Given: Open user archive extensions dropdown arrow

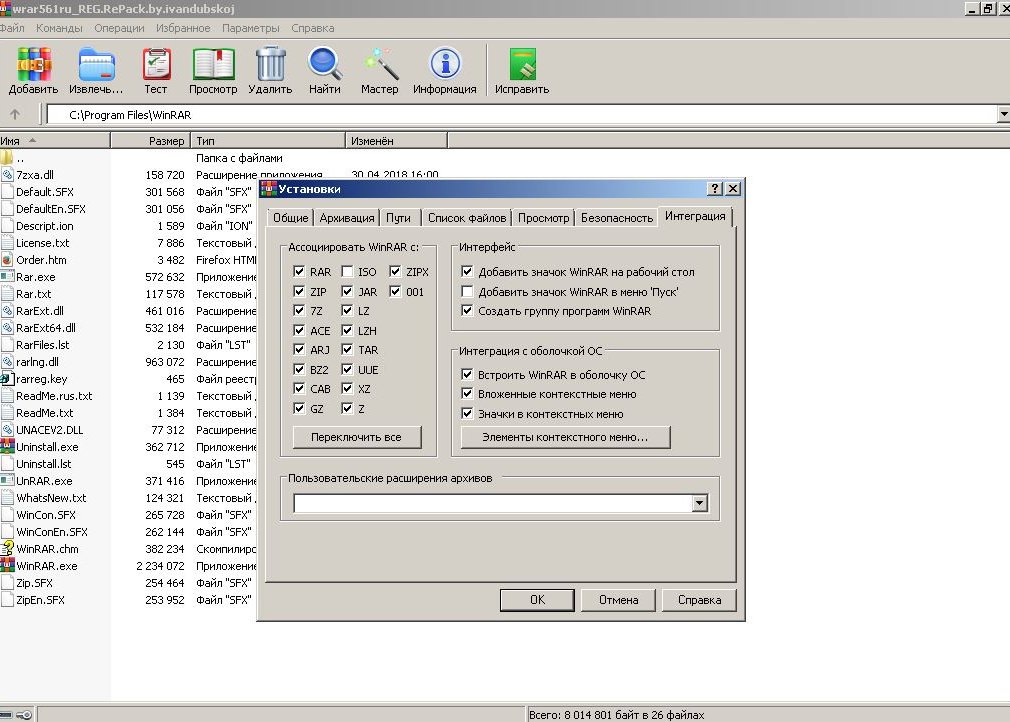Looking at the screenshot, I should (700, 503).
